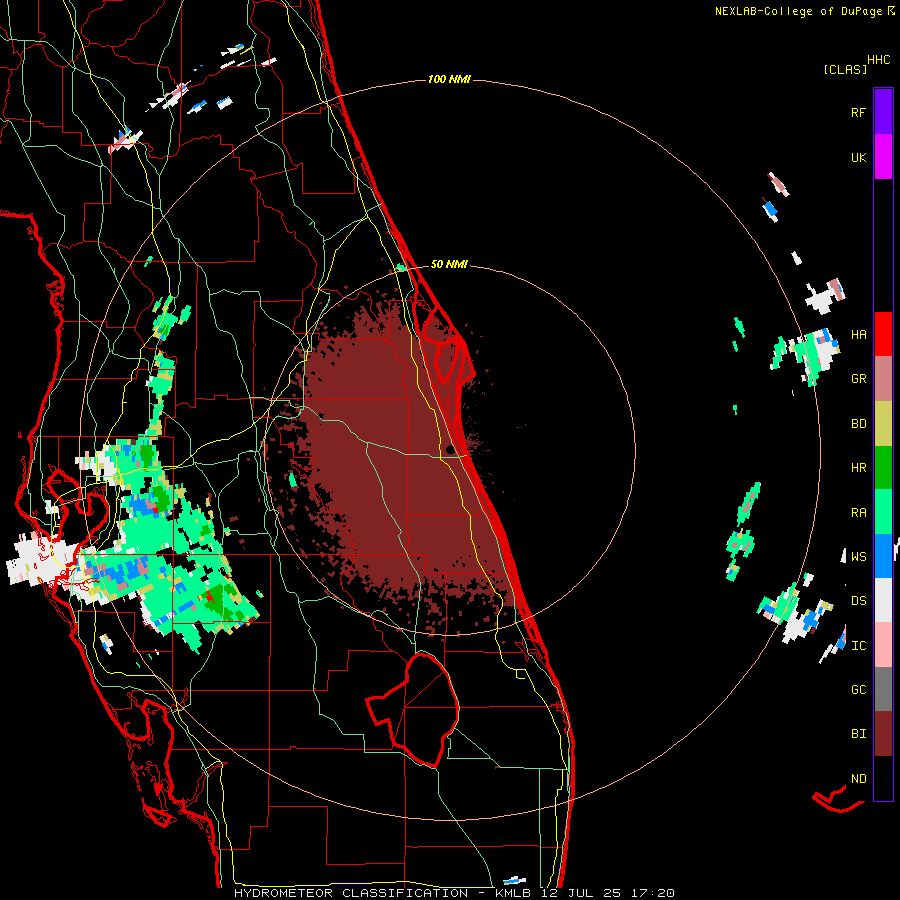The width and height of the screenshot is (900, 900).
Task: Pick the RA light green legend swatch
Action: [x=883, y=512]
